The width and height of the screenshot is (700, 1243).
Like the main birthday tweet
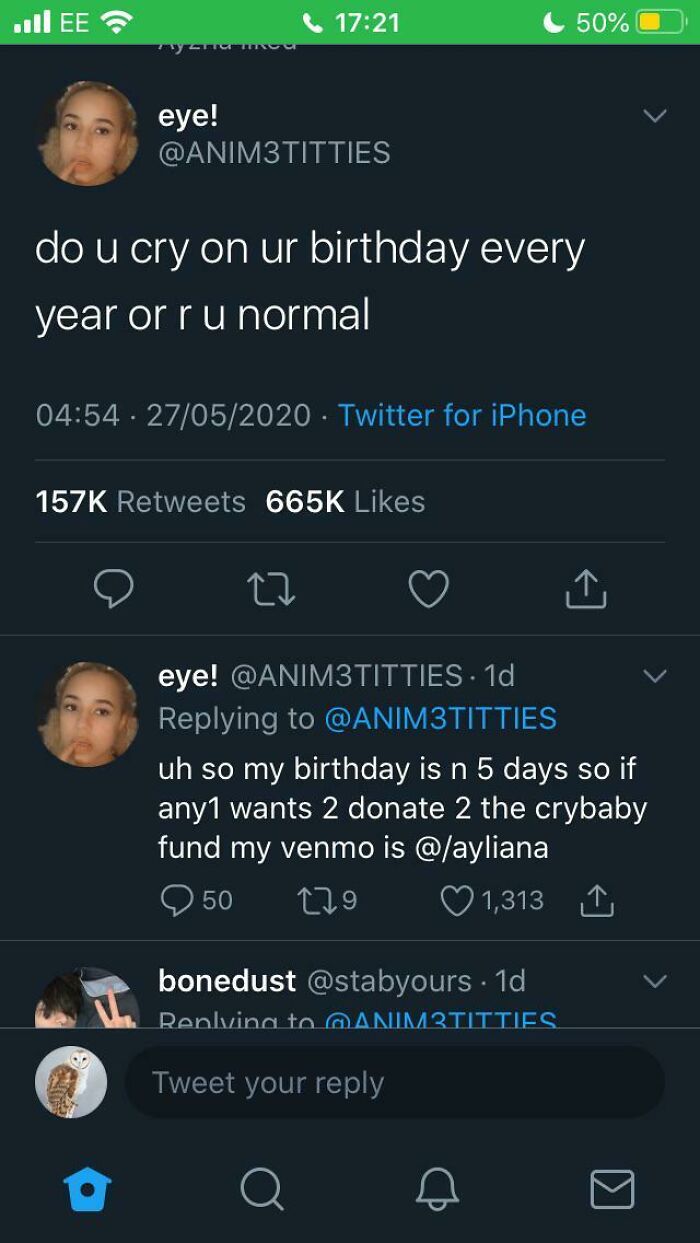click(429, 589)
